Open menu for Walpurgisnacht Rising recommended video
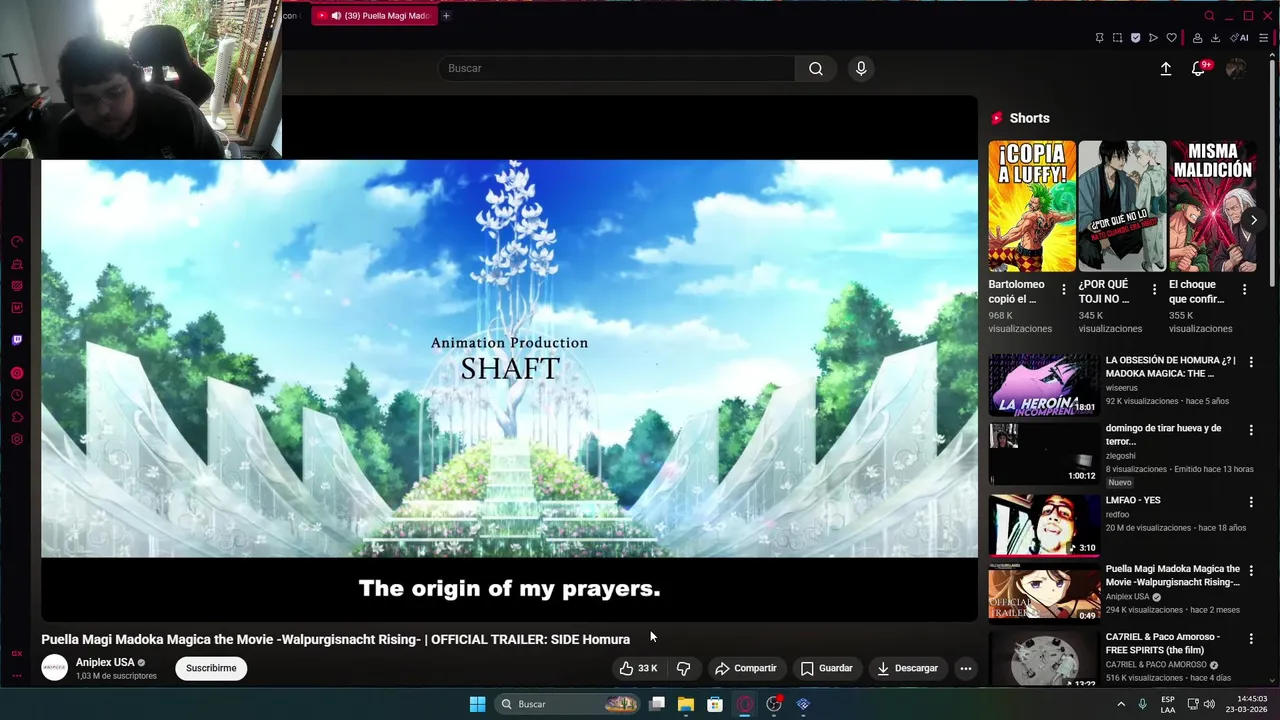This screenshot has width=1280, height=720. pyautogui.click(x=1250, y=570)
